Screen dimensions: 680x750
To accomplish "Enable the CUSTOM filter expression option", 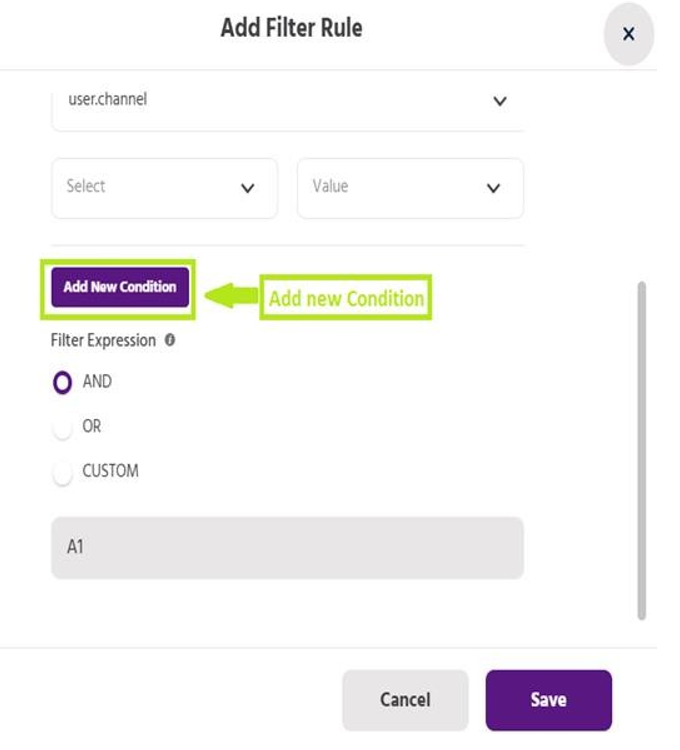I will pos(63,472).
